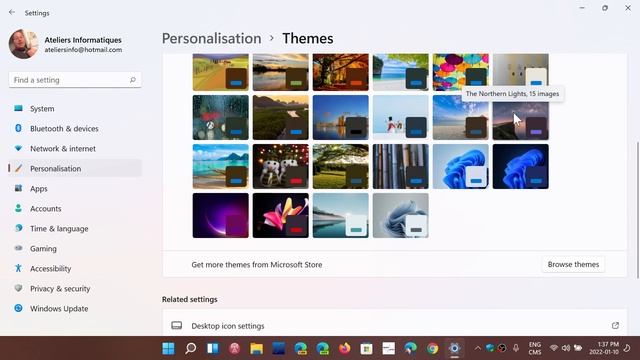Select the snowmen with festive lights theme
This screenshot has height=360, width=640.
pos(280,167)
